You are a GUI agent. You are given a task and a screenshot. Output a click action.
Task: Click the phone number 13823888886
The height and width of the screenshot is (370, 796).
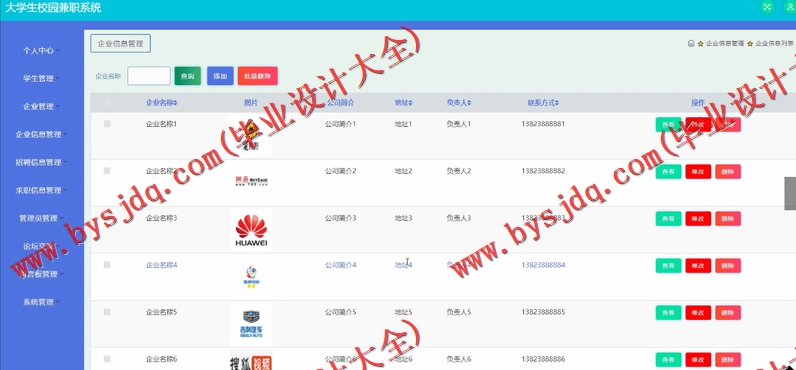[543, 359]
